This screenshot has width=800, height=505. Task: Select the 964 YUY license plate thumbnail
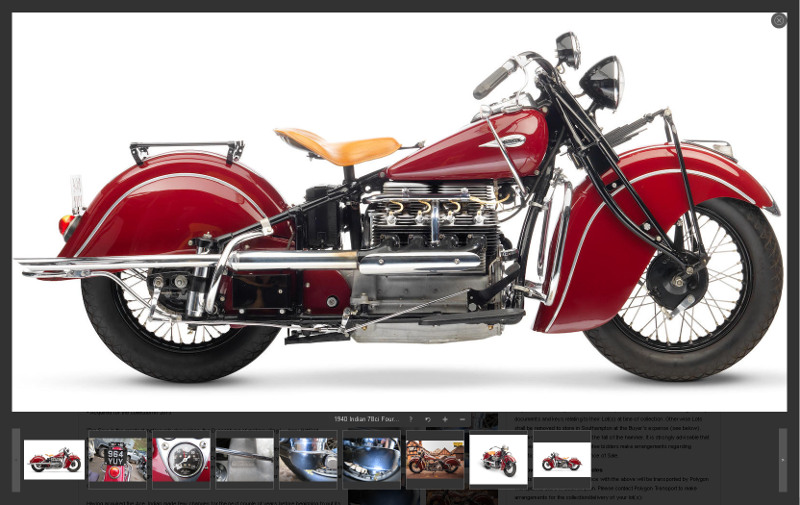click(x=117, y=460)
